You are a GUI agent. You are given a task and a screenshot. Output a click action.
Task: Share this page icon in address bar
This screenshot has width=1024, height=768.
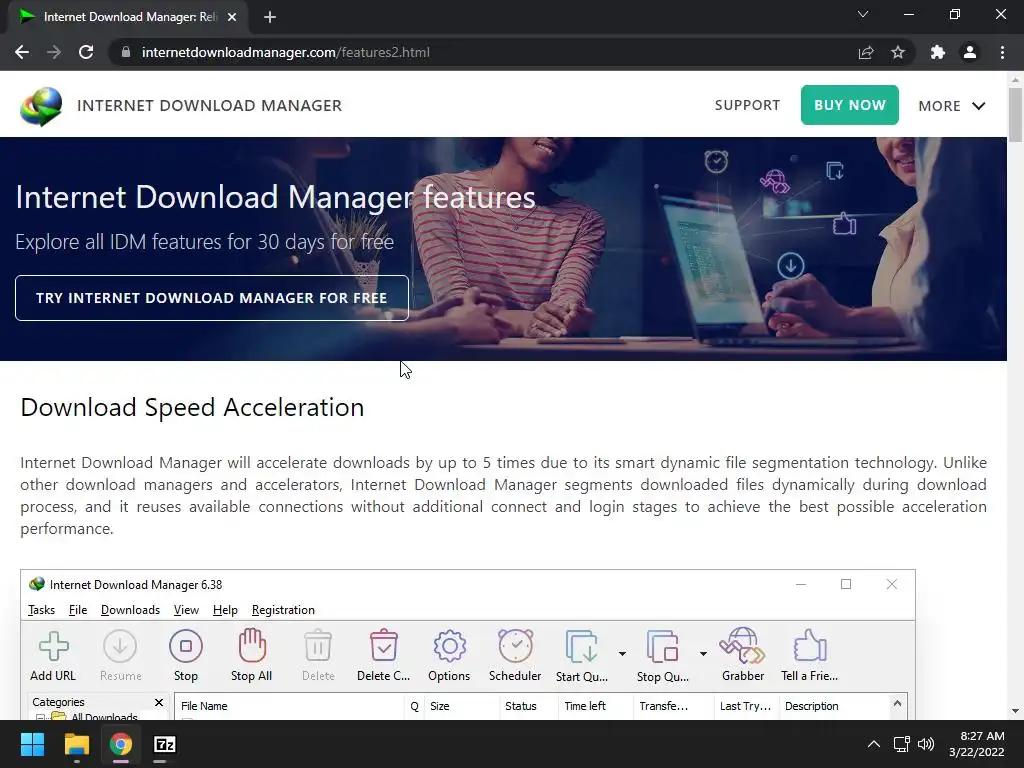click(866, 52)
